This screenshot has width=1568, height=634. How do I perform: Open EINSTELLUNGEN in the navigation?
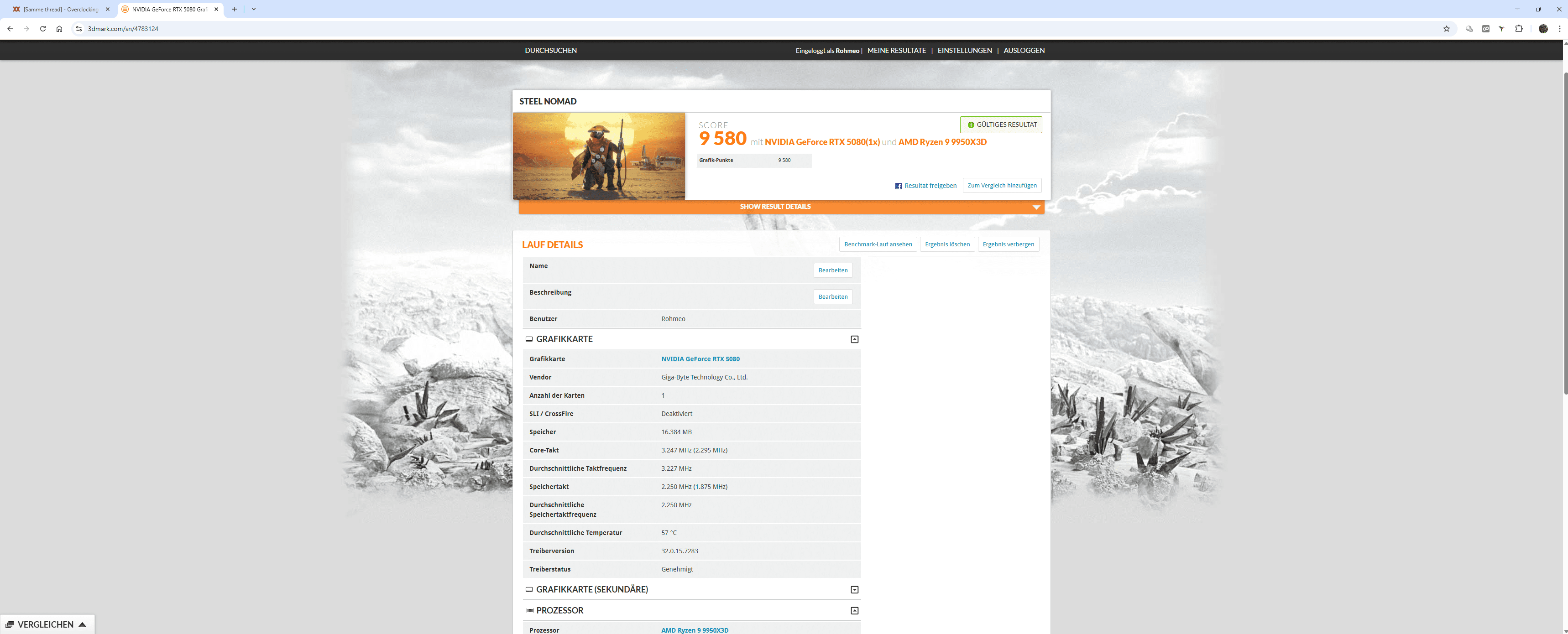965,51
